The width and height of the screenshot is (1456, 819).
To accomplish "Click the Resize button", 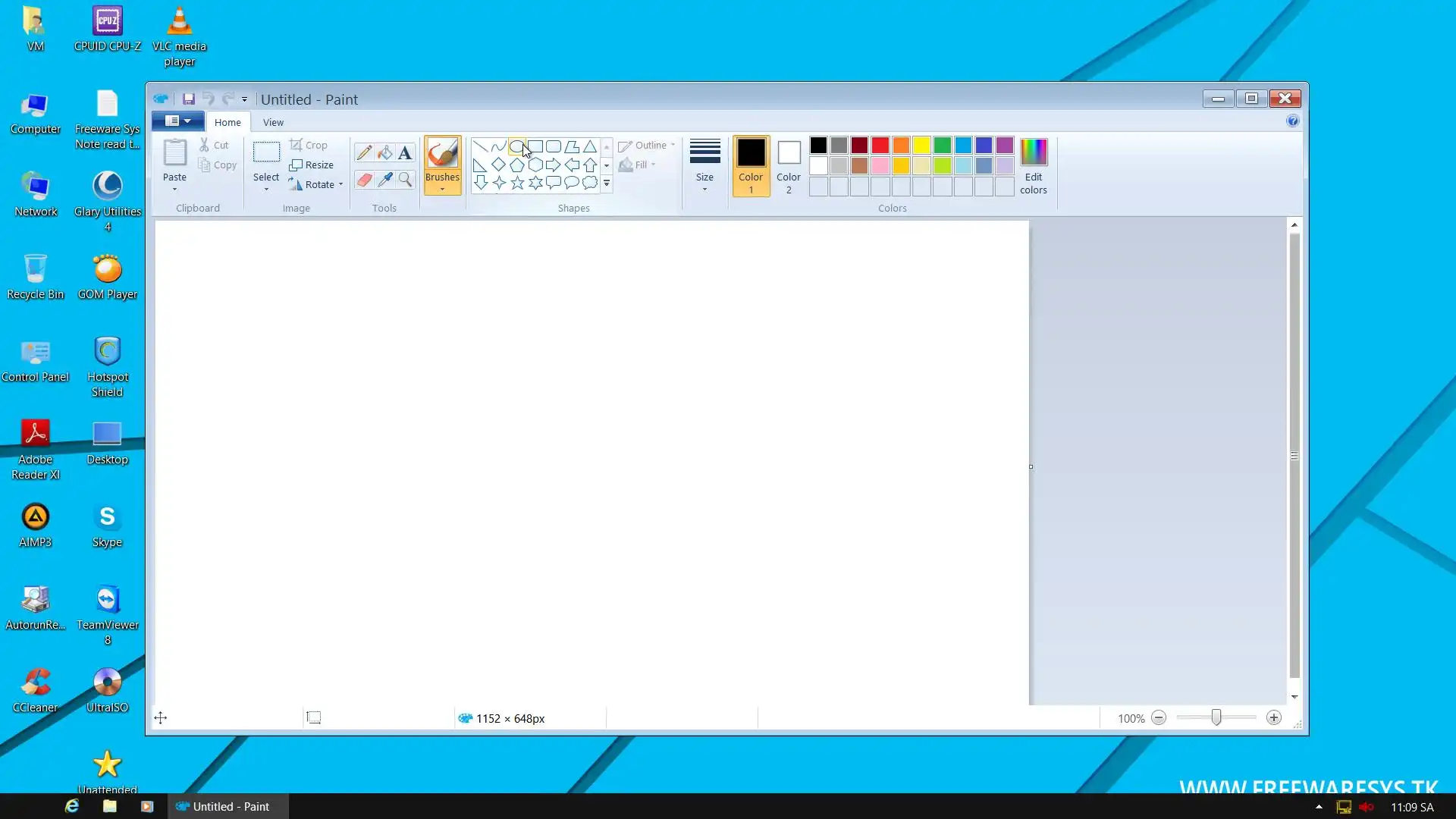I will [x=312, y=165].
